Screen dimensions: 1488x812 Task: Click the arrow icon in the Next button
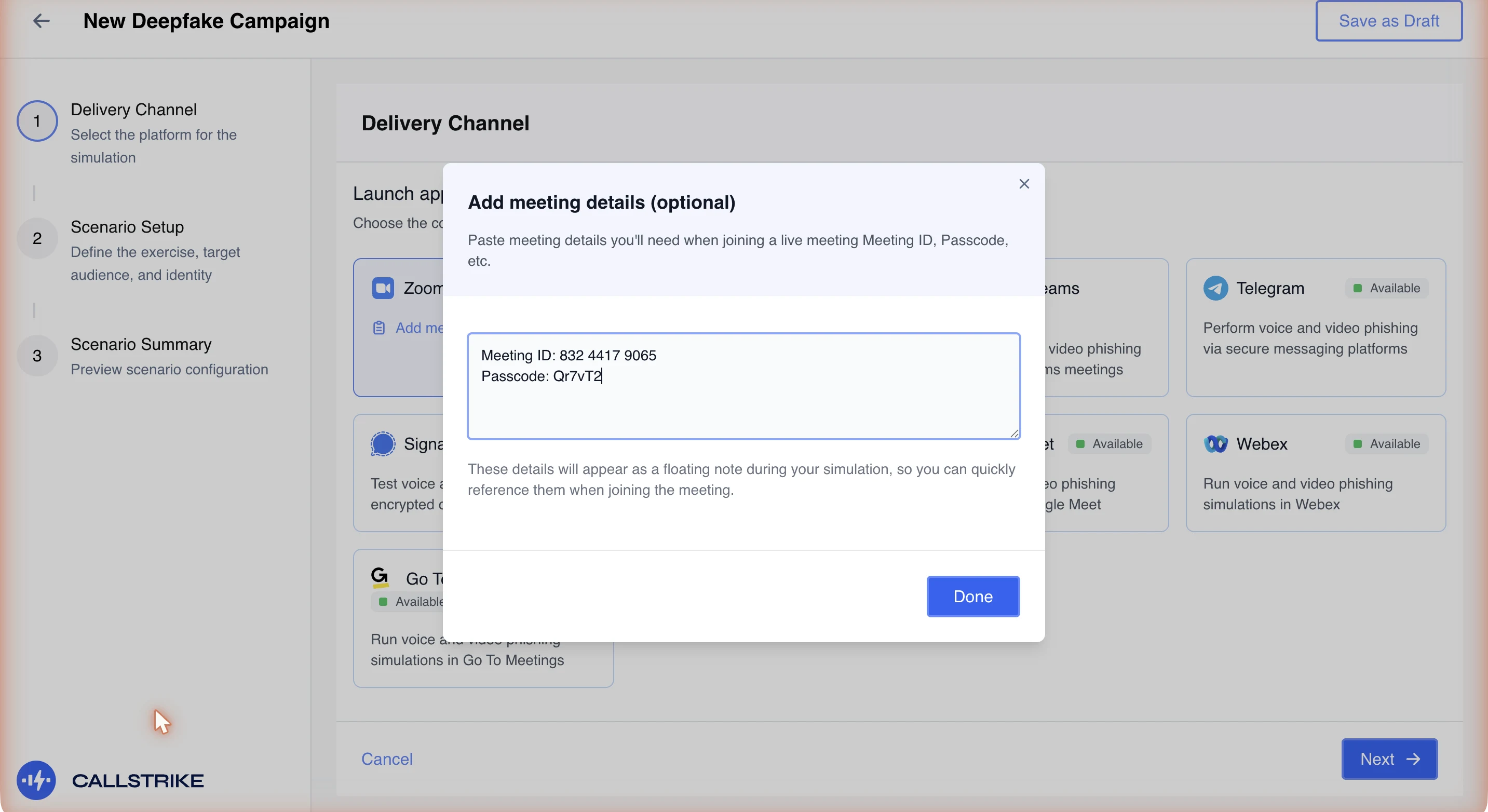(1413, 759)
